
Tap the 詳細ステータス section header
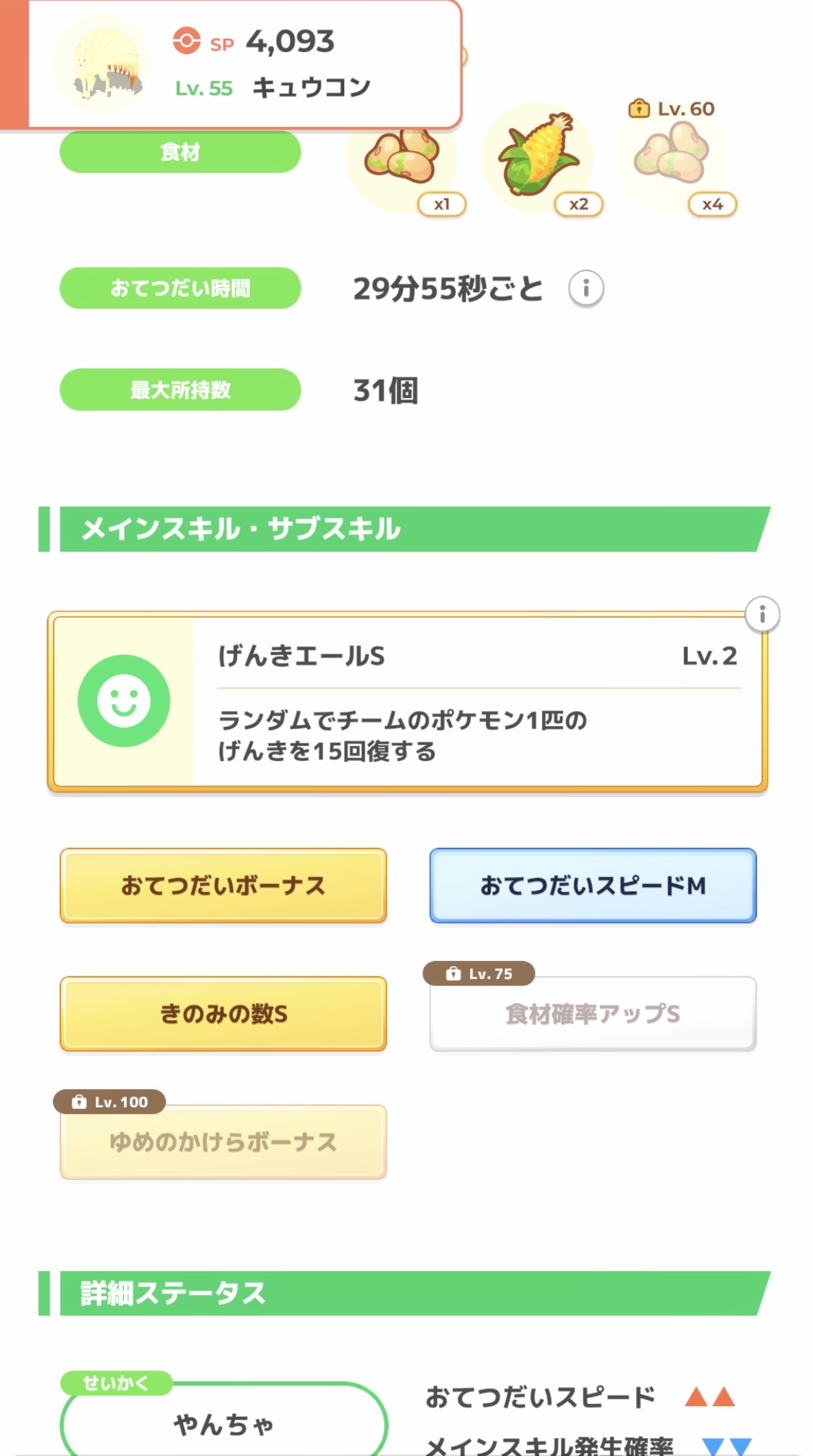click(x=406, y=1293)
